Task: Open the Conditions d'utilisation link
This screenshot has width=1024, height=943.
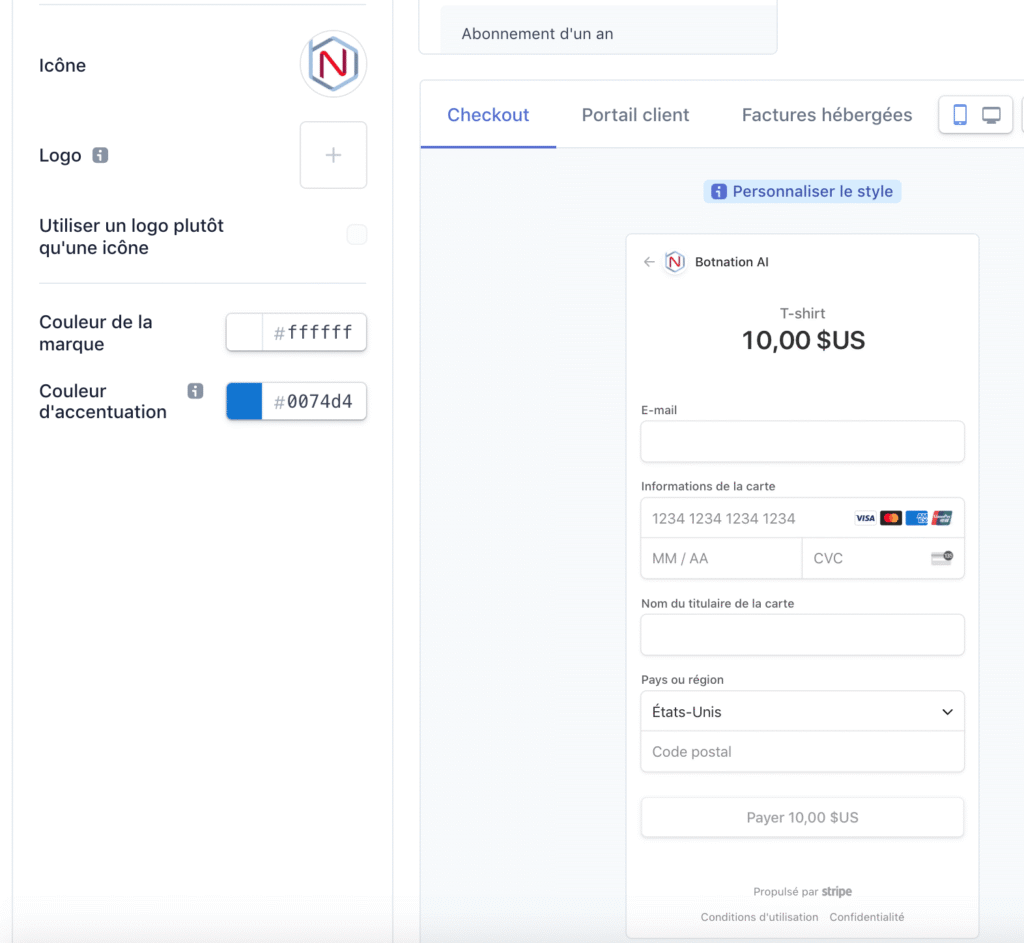Action: point(759,917)
